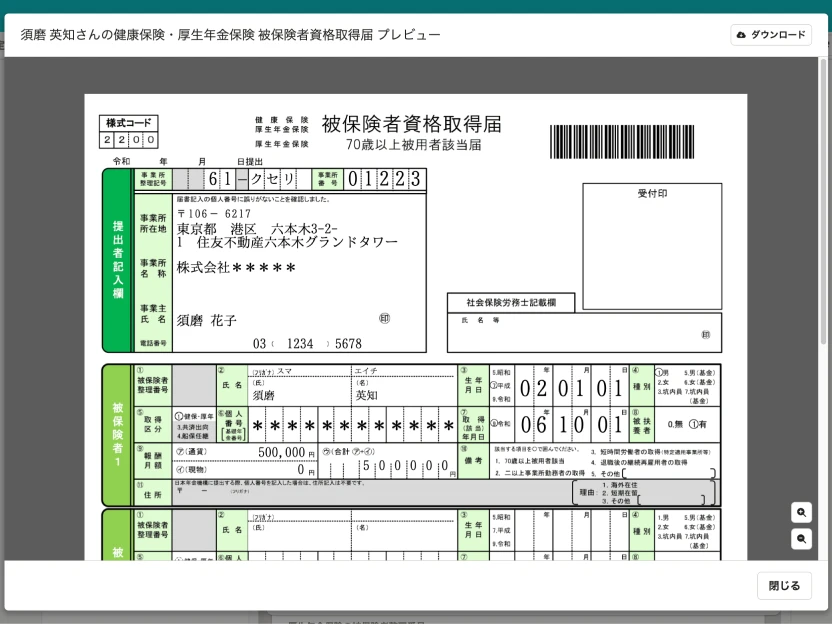
Task: Click the zoom-out magnifier icon
Action: coord(803,539)
